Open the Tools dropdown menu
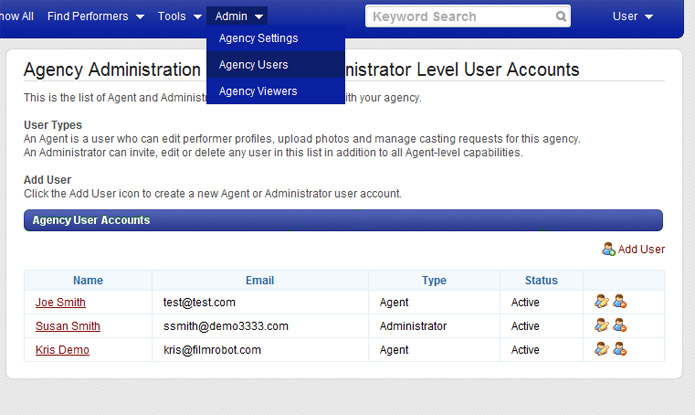Viewport: 695px width, 415px height. [179, 17]
